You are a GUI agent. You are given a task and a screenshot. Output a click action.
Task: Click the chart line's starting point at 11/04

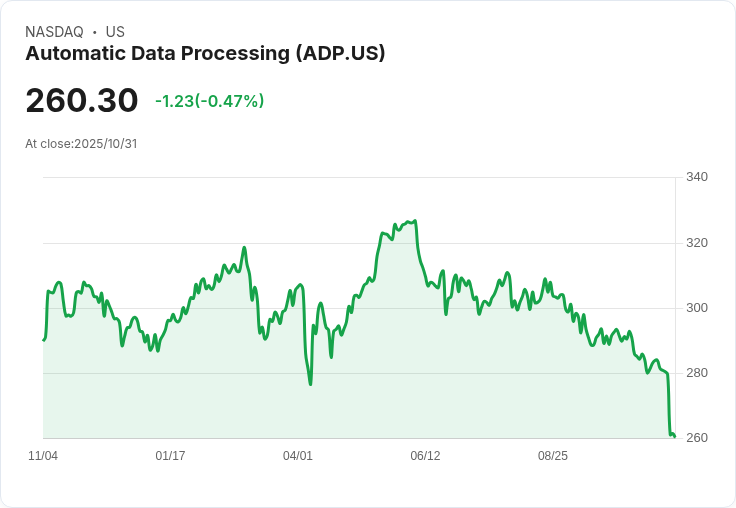tap(43, 341)
